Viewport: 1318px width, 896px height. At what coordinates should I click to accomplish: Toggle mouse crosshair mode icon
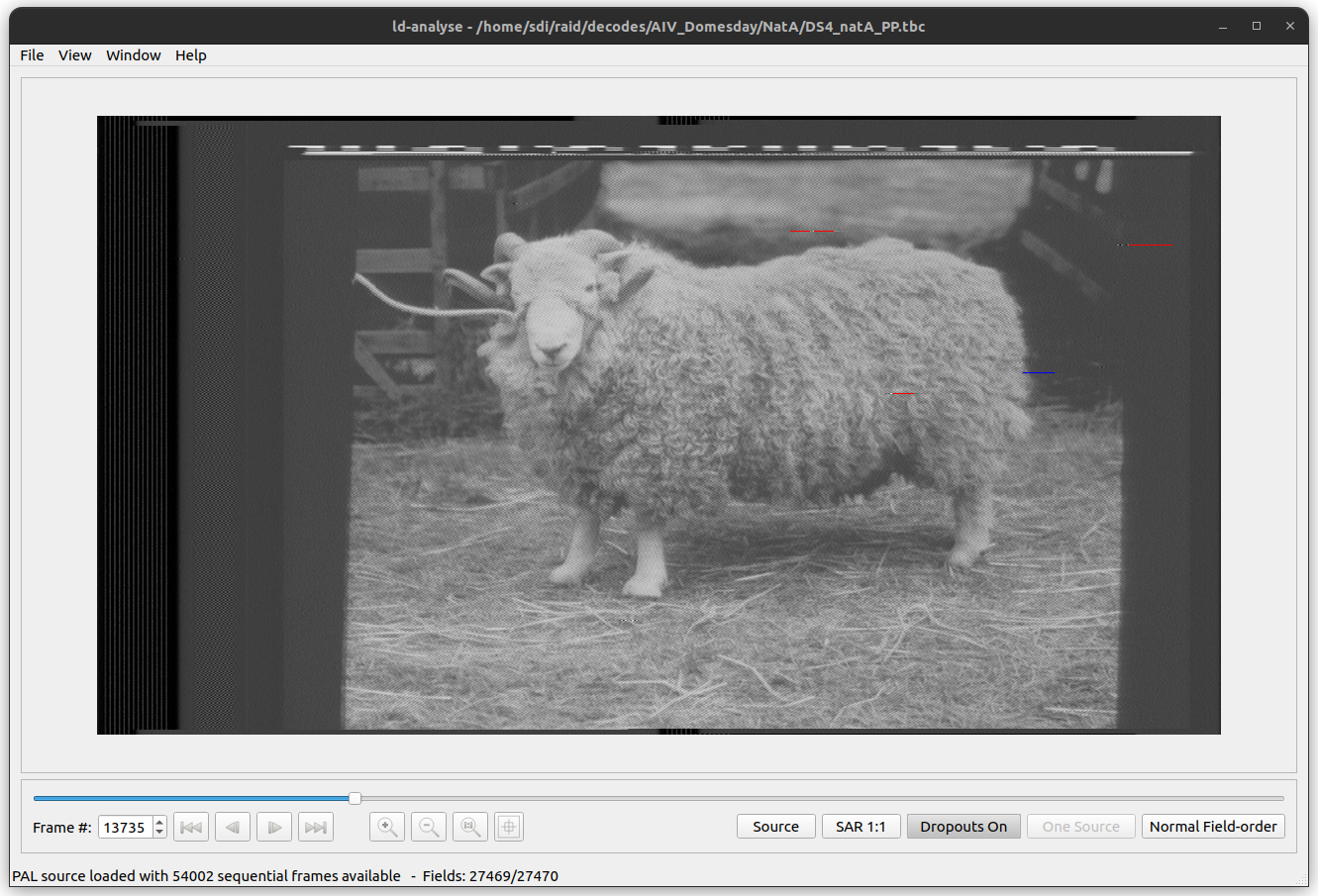tap(509, 827)
